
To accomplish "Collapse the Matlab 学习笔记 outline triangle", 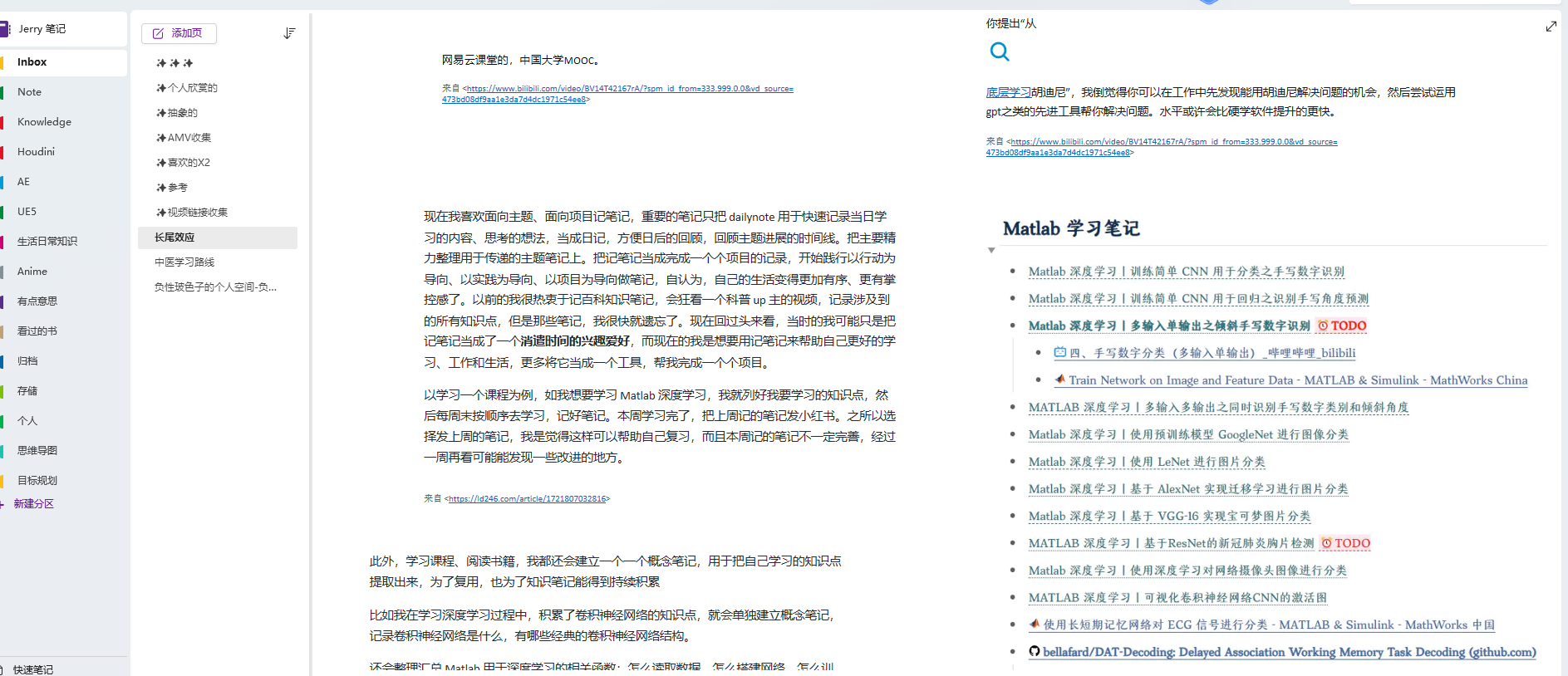I will click(991, 250).
